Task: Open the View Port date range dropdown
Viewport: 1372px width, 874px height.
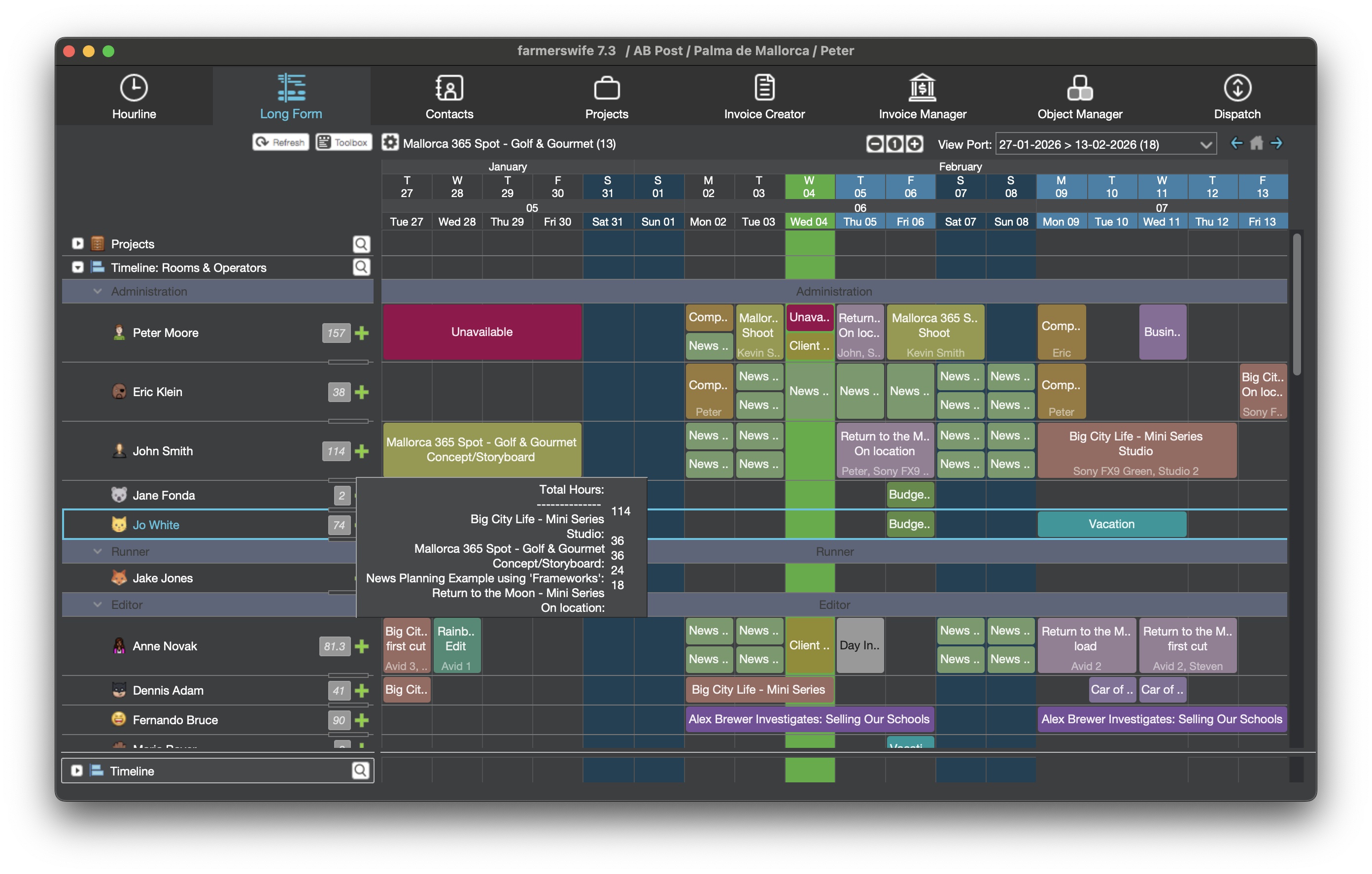Action: (1205, 145)
